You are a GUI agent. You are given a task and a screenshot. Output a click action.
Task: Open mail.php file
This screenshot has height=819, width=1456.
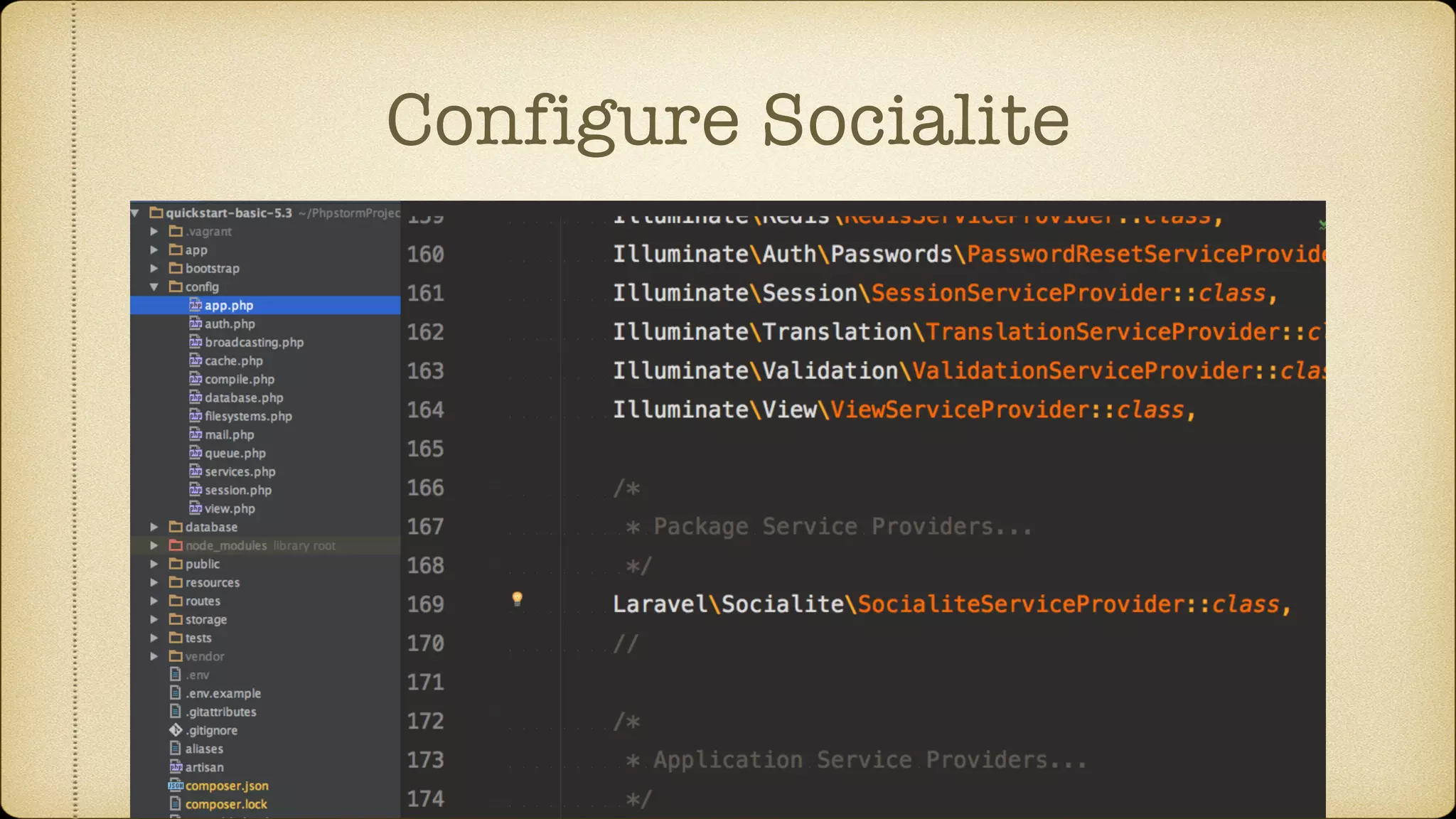[x=229, y=434]
